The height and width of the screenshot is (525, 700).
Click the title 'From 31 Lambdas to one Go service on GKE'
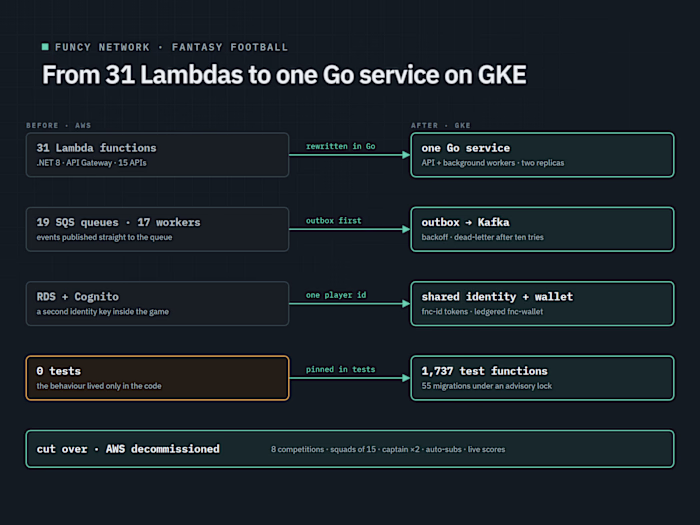[x=284, y=75]
